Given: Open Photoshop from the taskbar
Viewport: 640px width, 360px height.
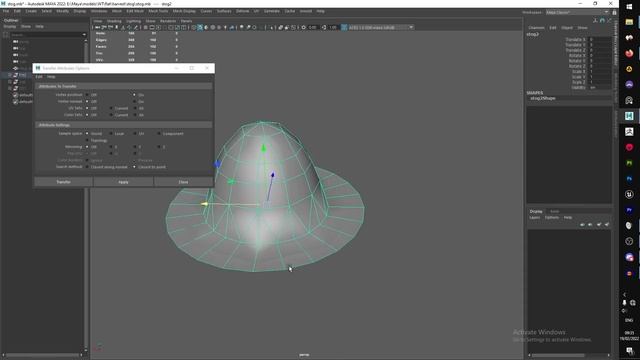Looking at the screenshot, I should [629, 179].
